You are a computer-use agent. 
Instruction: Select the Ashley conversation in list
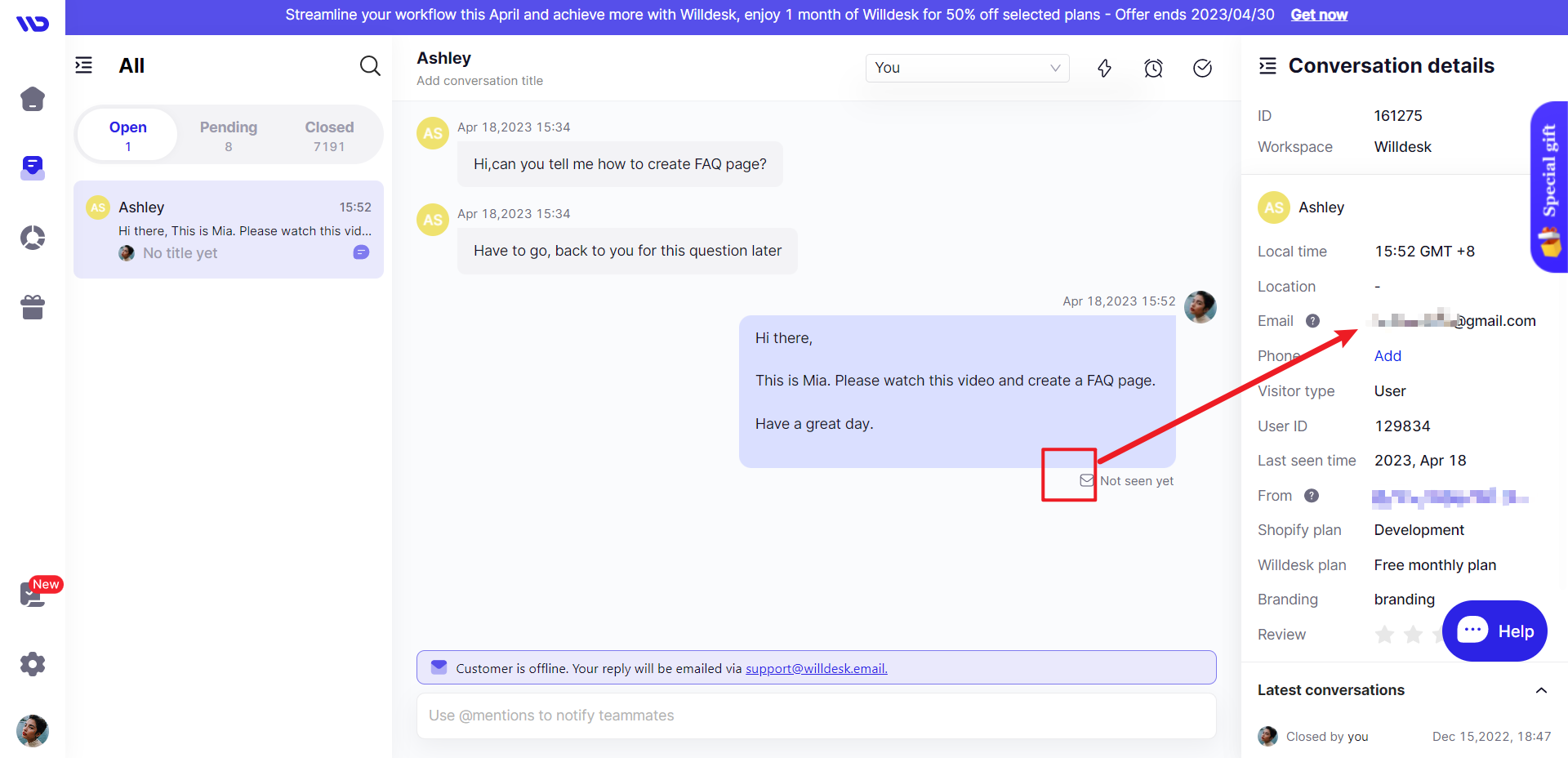pyautogui.click(x=229, y=230)
